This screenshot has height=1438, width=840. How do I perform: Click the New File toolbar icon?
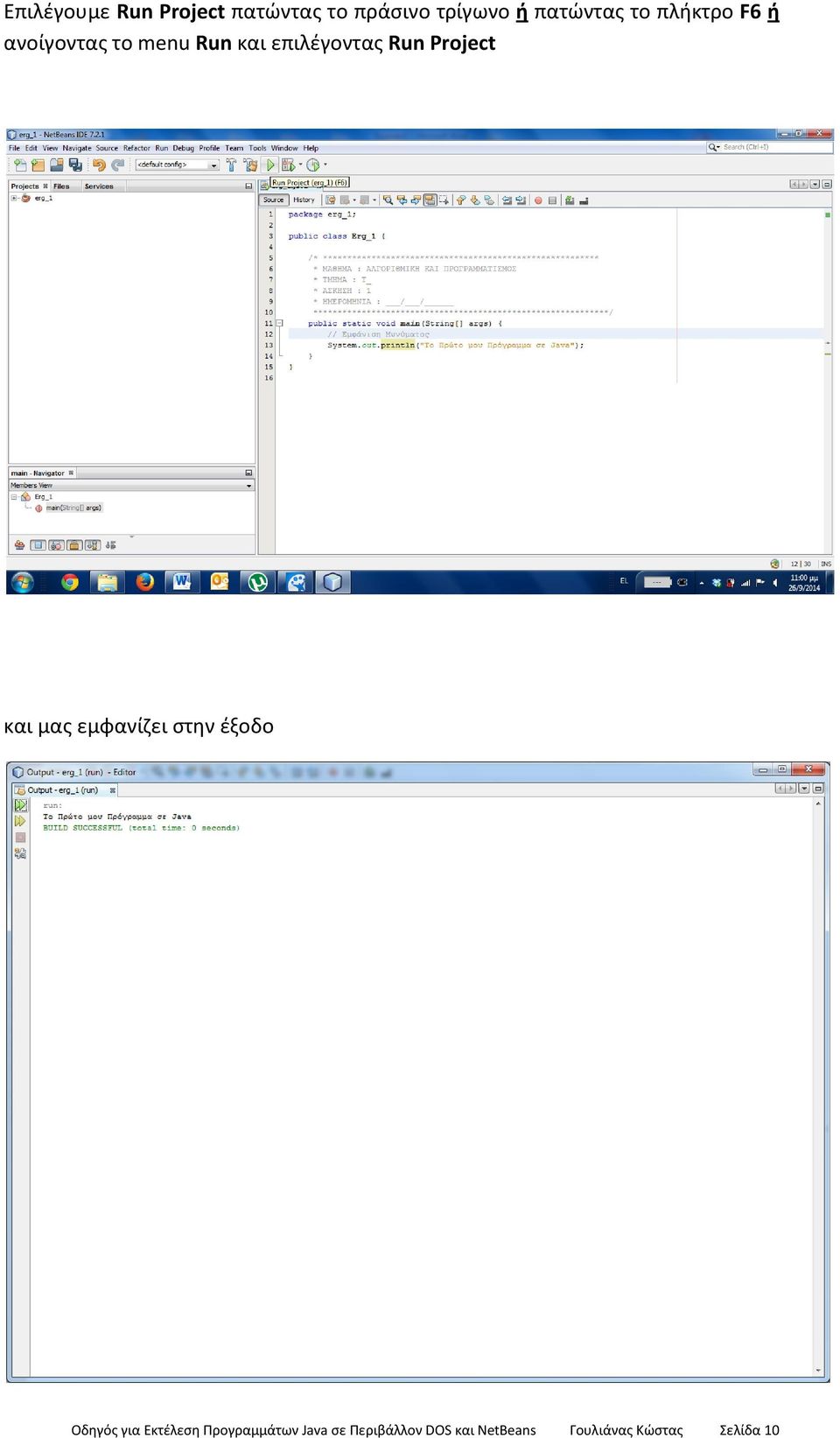point(20,165)
